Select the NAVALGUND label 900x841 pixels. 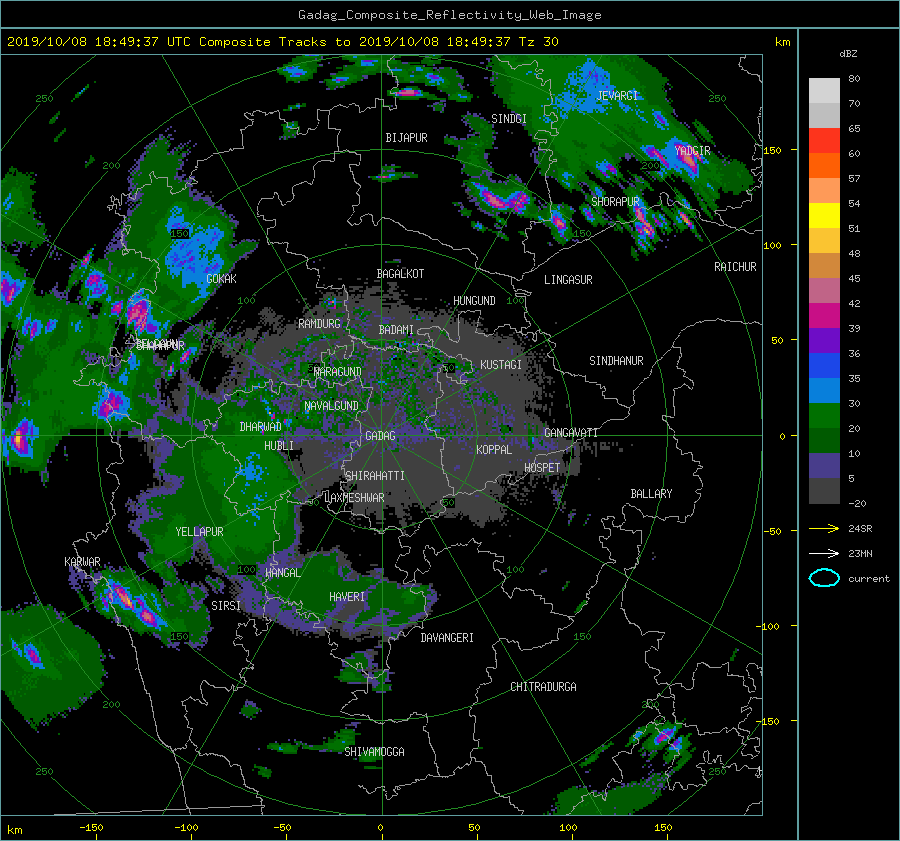[x=331, y=406]
